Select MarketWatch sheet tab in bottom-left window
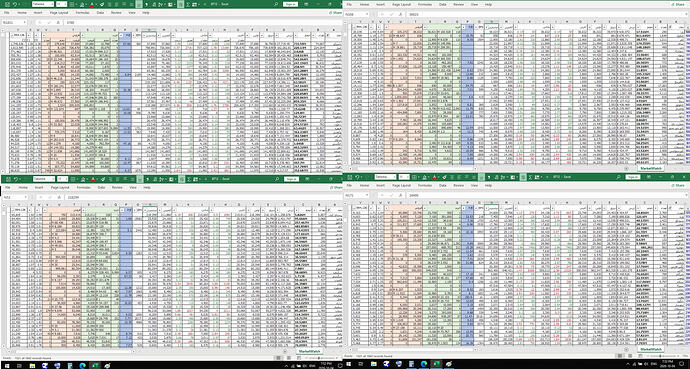Viewport: 690px width, 369px height. 310,351
